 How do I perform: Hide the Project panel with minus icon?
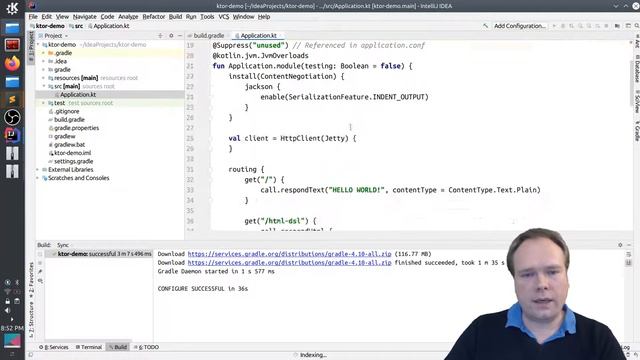point(180,36)
